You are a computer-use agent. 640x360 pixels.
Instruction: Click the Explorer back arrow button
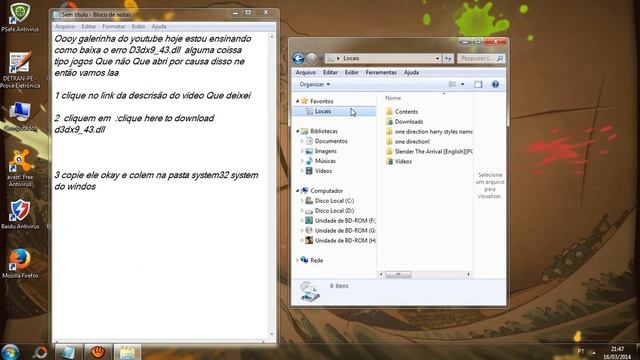click(298, 58)
